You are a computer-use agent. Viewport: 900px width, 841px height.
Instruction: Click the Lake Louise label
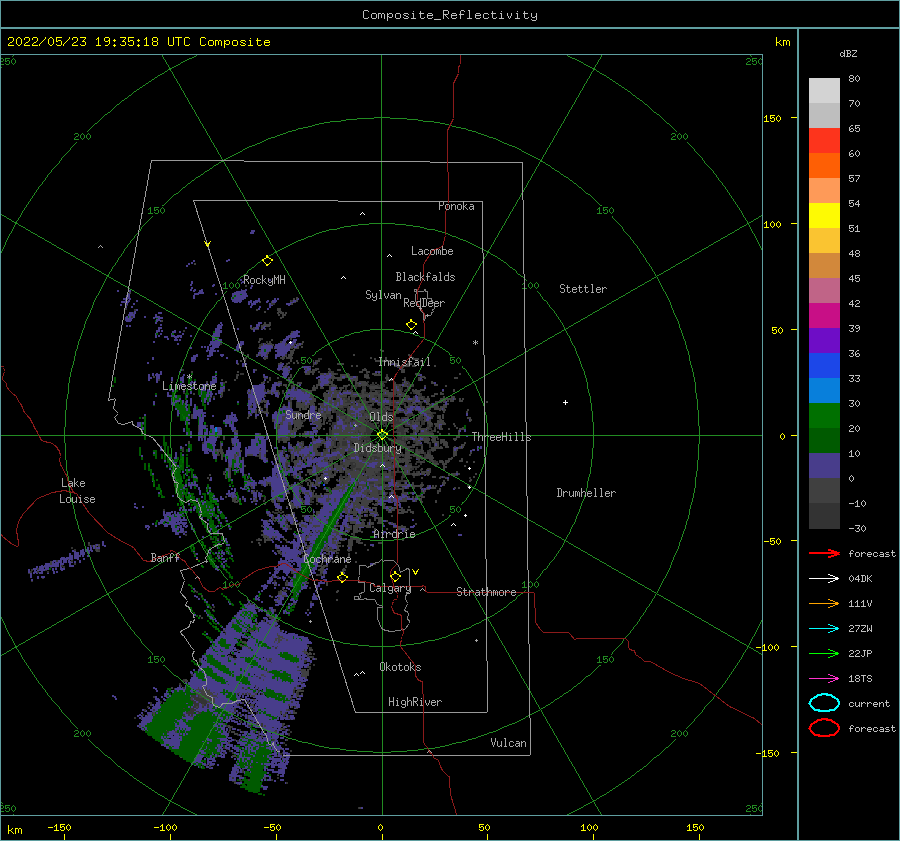77,491
